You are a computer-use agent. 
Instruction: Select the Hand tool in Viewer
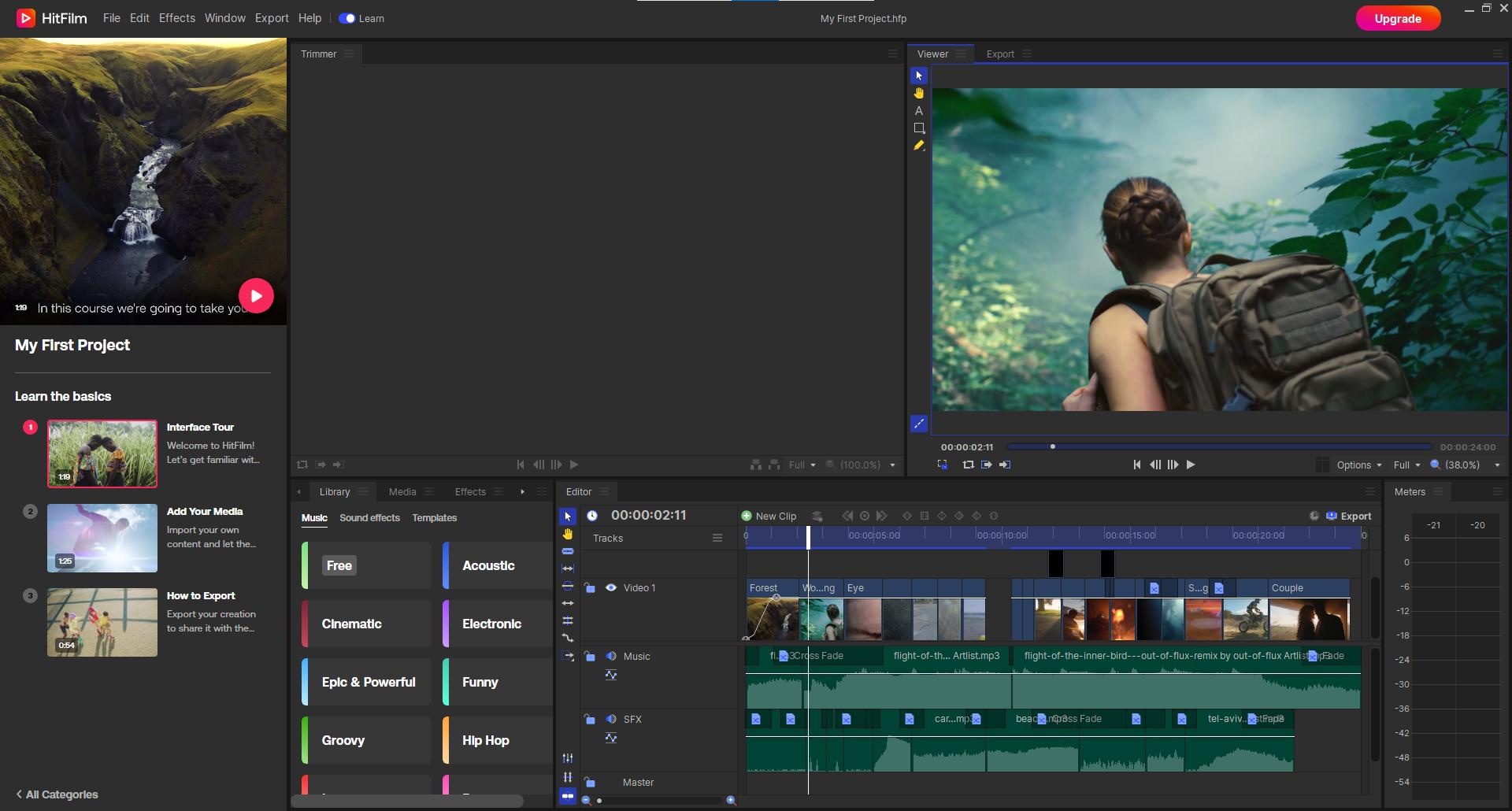click(918, 93)
